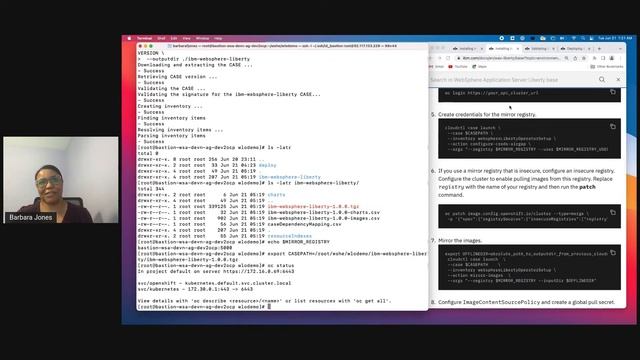640x360 pixels.
Task: Open the Apple menu
Action: pos(129,38)
